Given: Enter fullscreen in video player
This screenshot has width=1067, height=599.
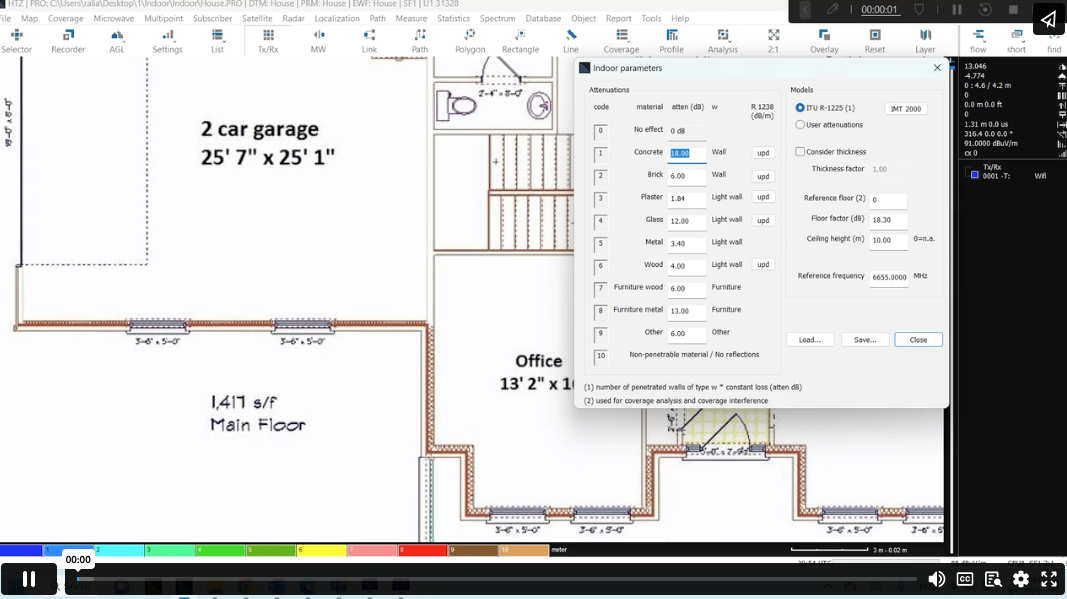Looking at the screenshot, I should 1049,579.
